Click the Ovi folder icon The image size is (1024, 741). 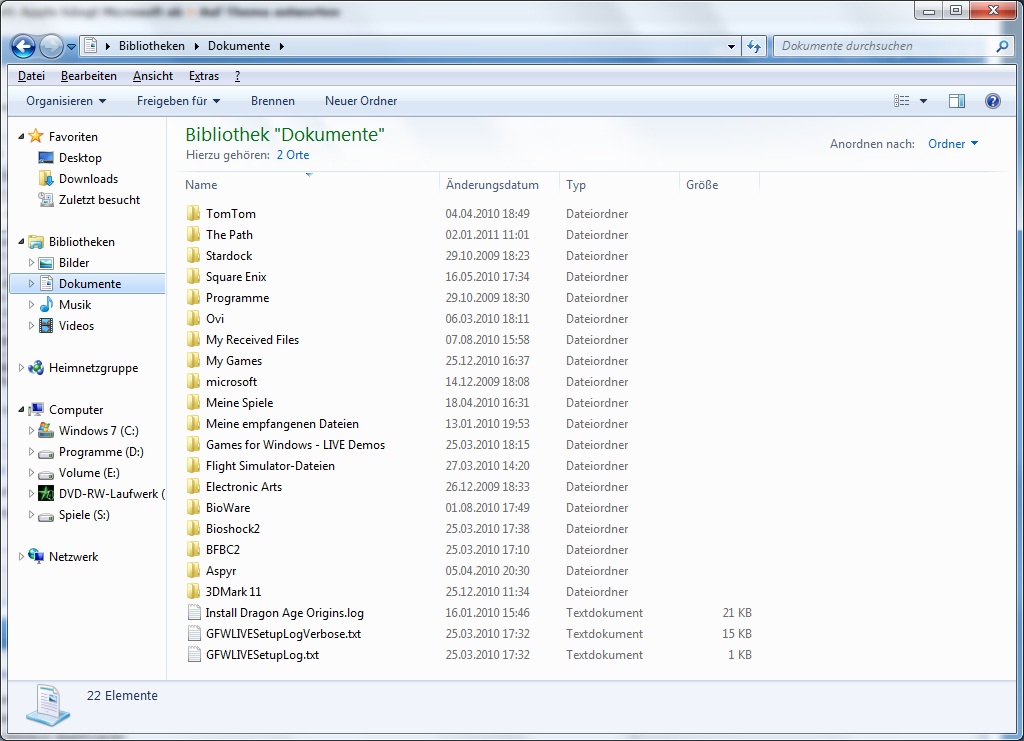[x=193, y=319]
